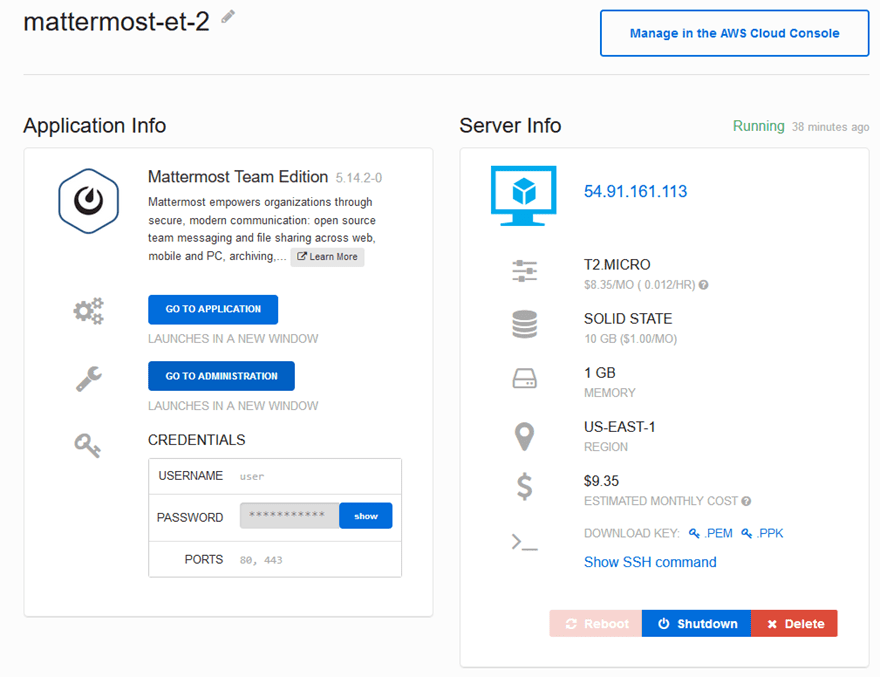Click the disk stack icon beside SOLID STATE

click(524, 324)
